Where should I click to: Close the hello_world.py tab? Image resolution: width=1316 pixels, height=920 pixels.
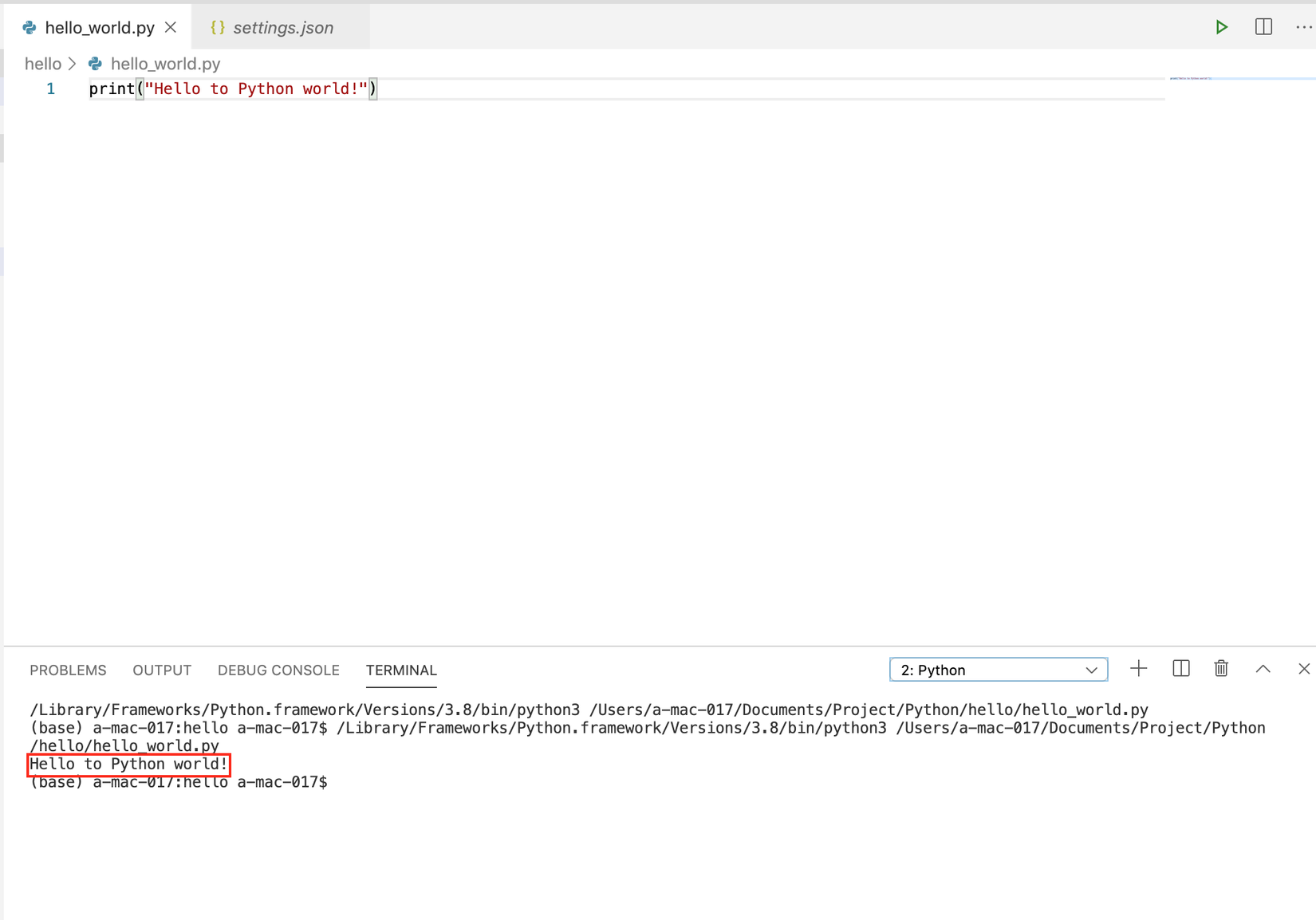pyautogui.click(x=171, y=27)
